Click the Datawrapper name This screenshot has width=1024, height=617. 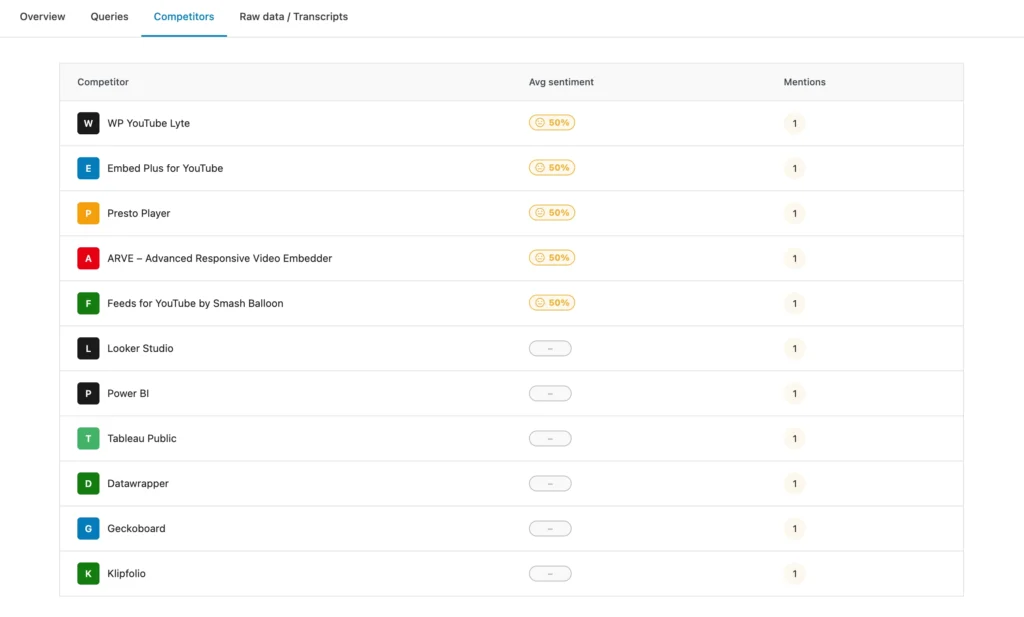[138, 484]
